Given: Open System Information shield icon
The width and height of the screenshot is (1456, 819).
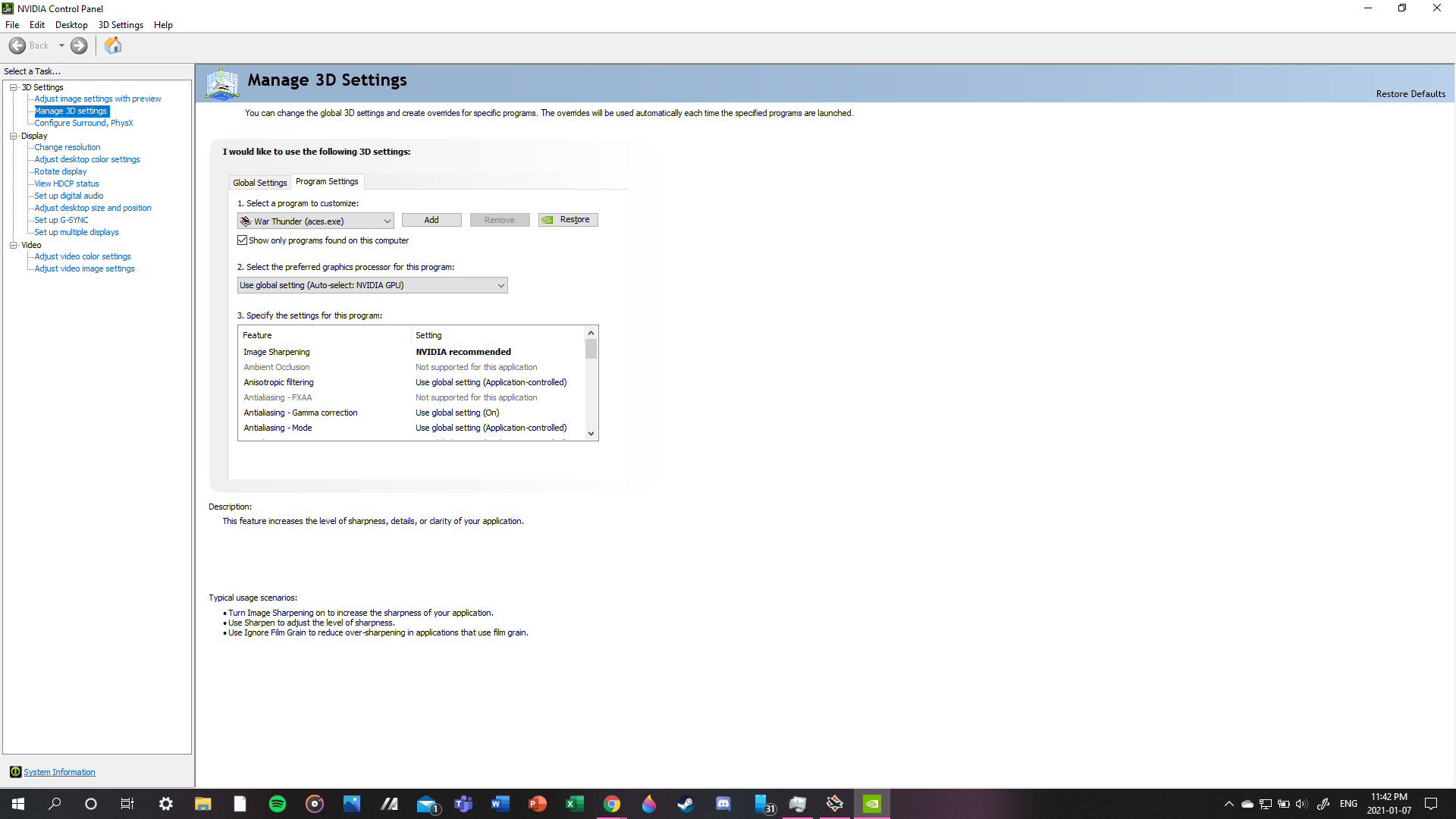Looking at the screenshot, I should click(15, 772).
